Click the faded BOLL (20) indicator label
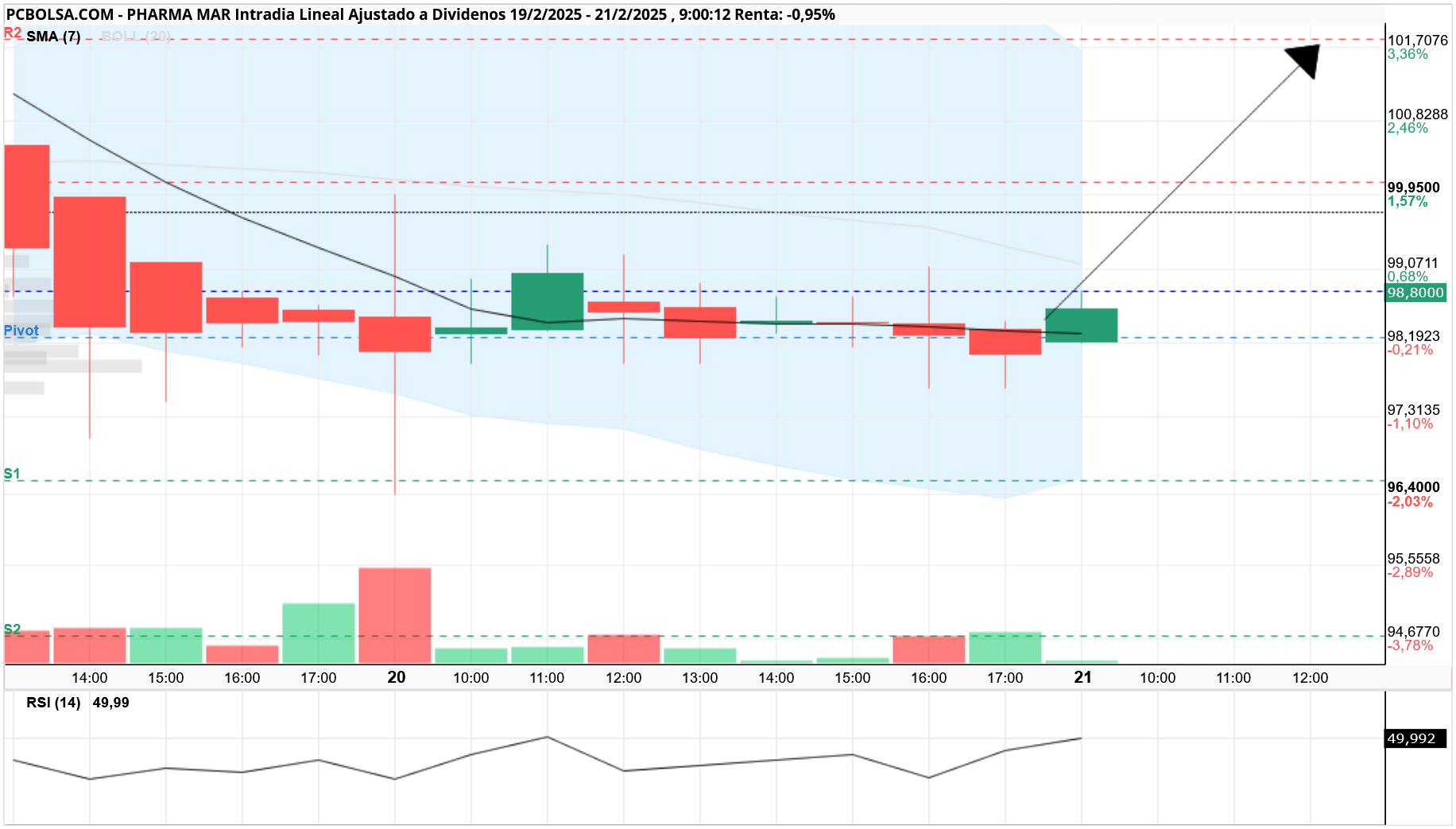Image resolution: width=1456 pixels, height=829 pixels. click(x=136, y=37)
